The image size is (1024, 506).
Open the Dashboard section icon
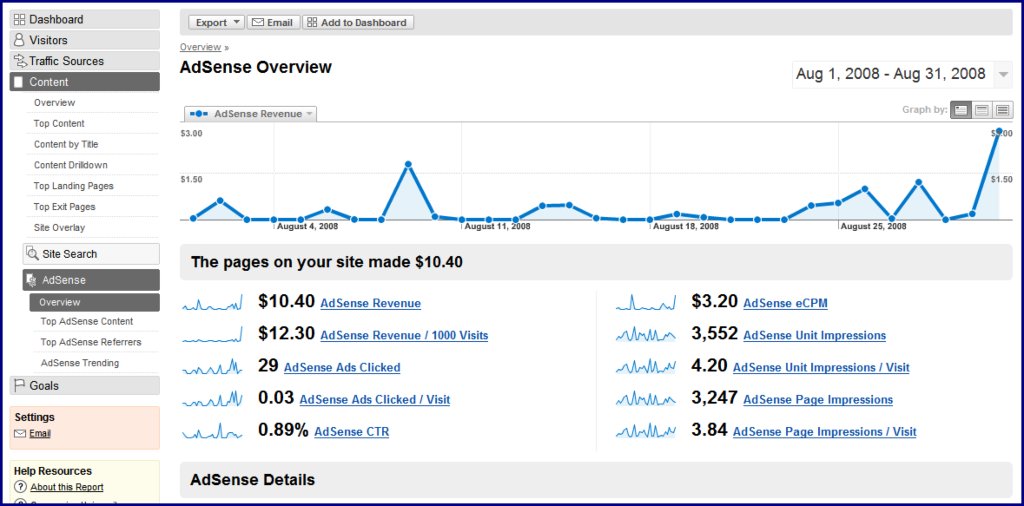(20, 20)
